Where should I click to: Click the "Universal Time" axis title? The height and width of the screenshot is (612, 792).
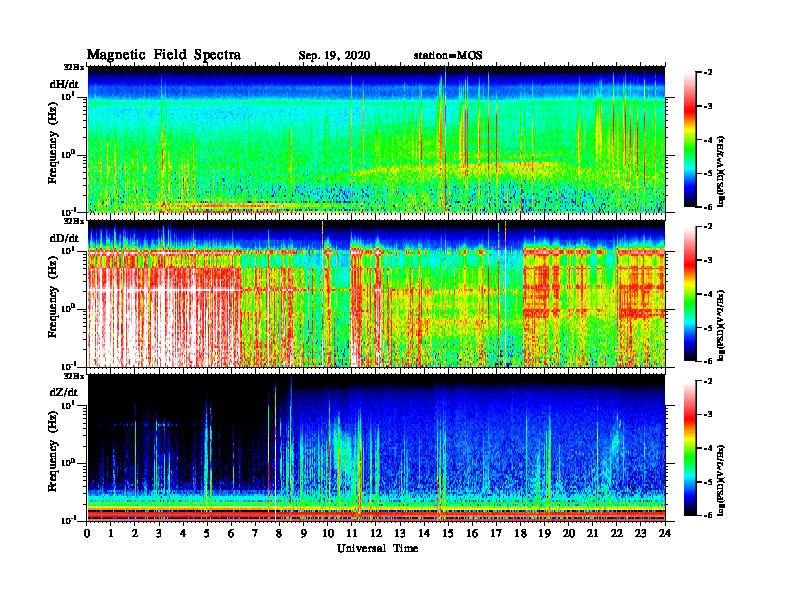[377, 548]
